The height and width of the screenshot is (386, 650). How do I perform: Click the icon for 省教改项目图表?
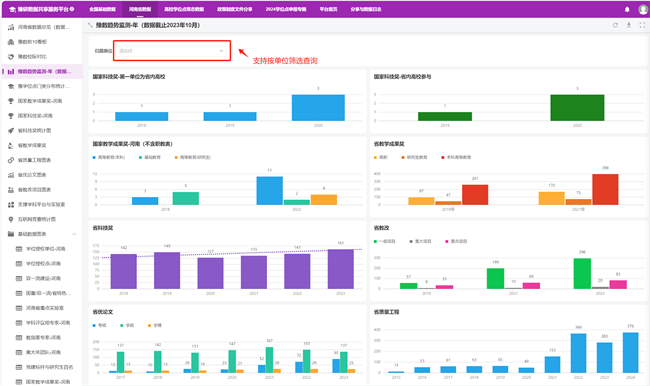tap(11, 190)
